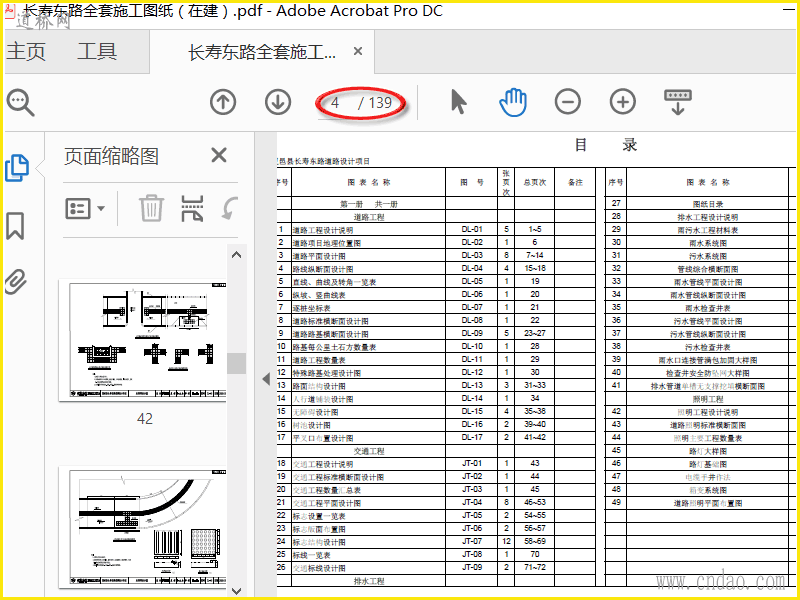Close the 长寿东路全套施工 document tab

pos(358,51)
